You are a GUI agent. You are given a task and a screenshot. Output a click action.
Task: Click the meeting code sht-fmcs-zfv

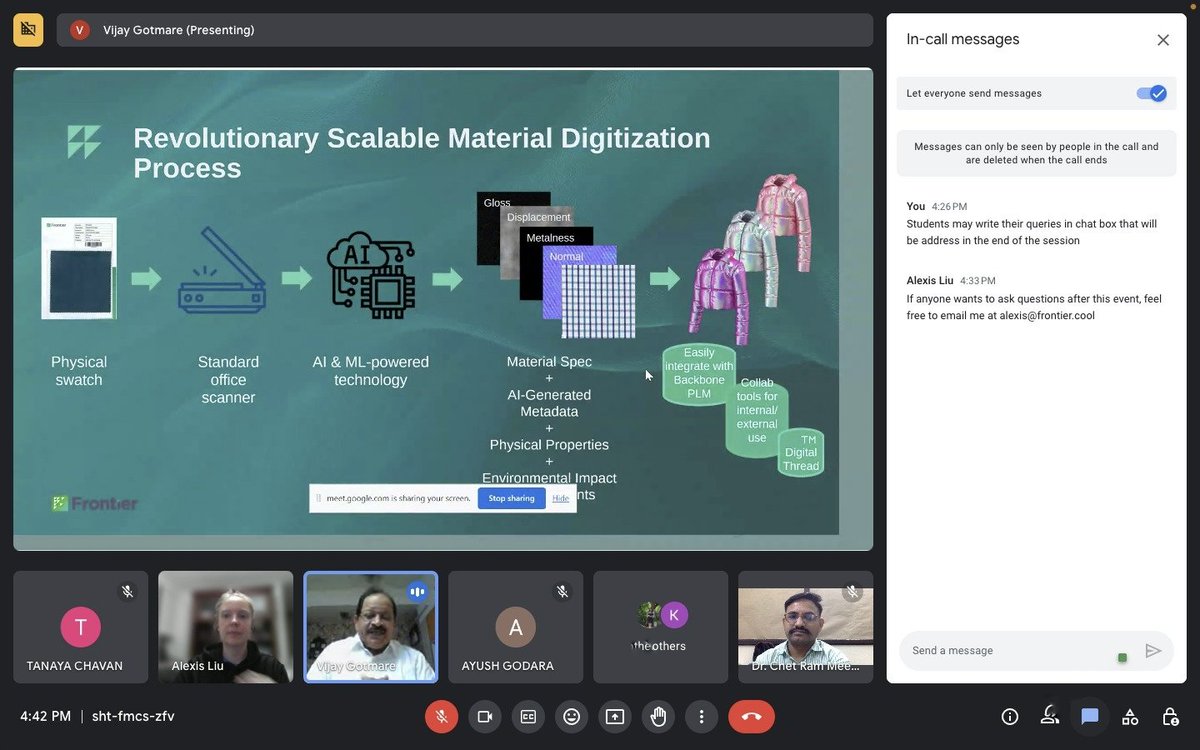[133, 716]
